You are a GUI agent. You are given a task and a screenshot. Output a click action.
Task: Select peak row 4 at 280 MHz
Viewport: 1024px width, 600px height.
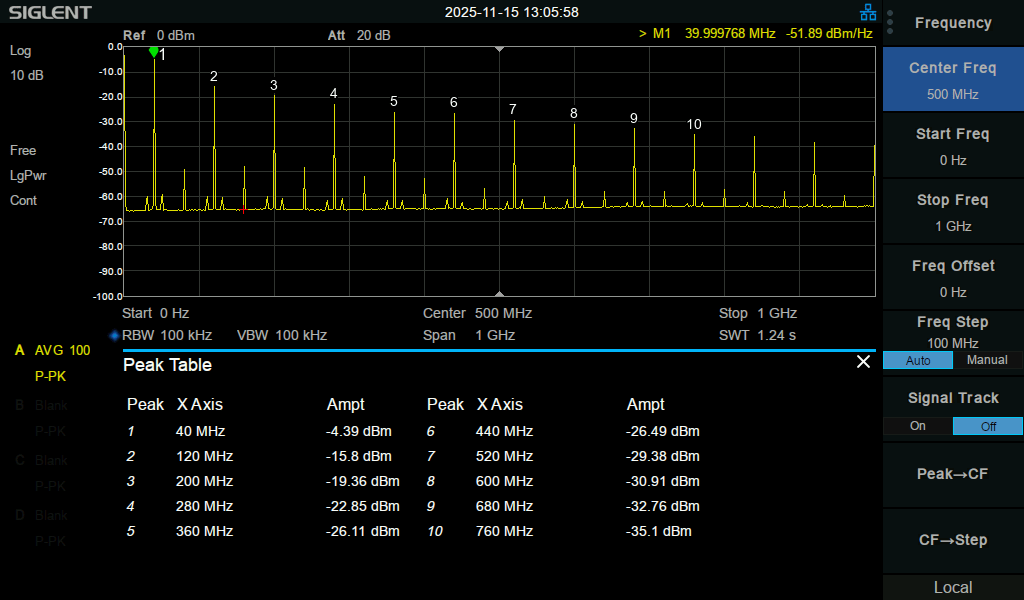[x=263, y=506]
